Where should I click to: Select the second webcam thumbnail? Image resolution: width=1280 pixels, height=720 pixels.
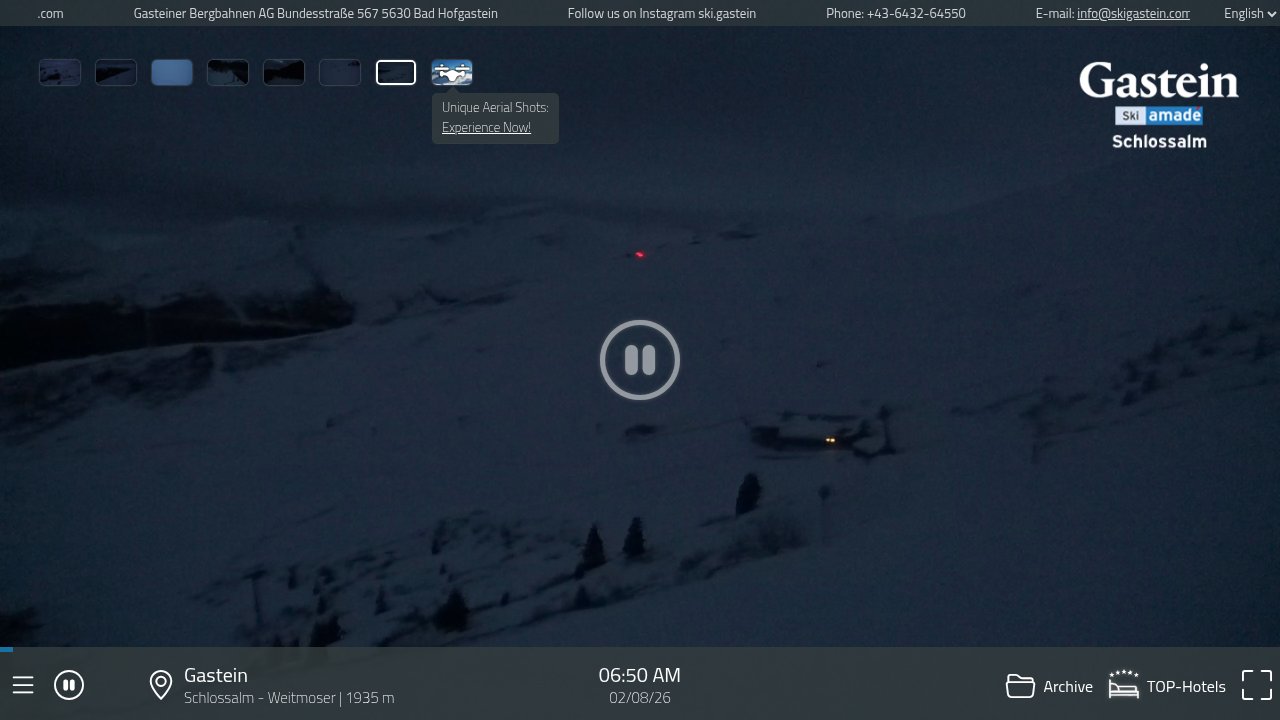(116, 73)
